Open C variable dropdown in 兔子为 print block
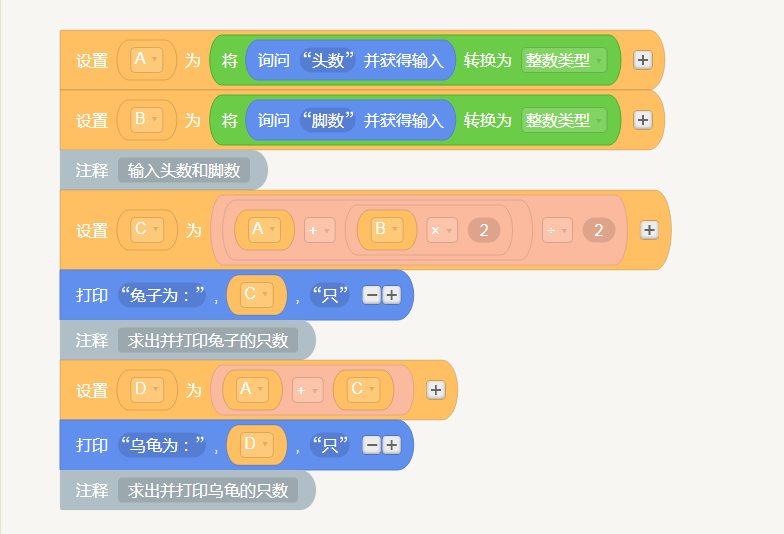 tap(257, 295)
